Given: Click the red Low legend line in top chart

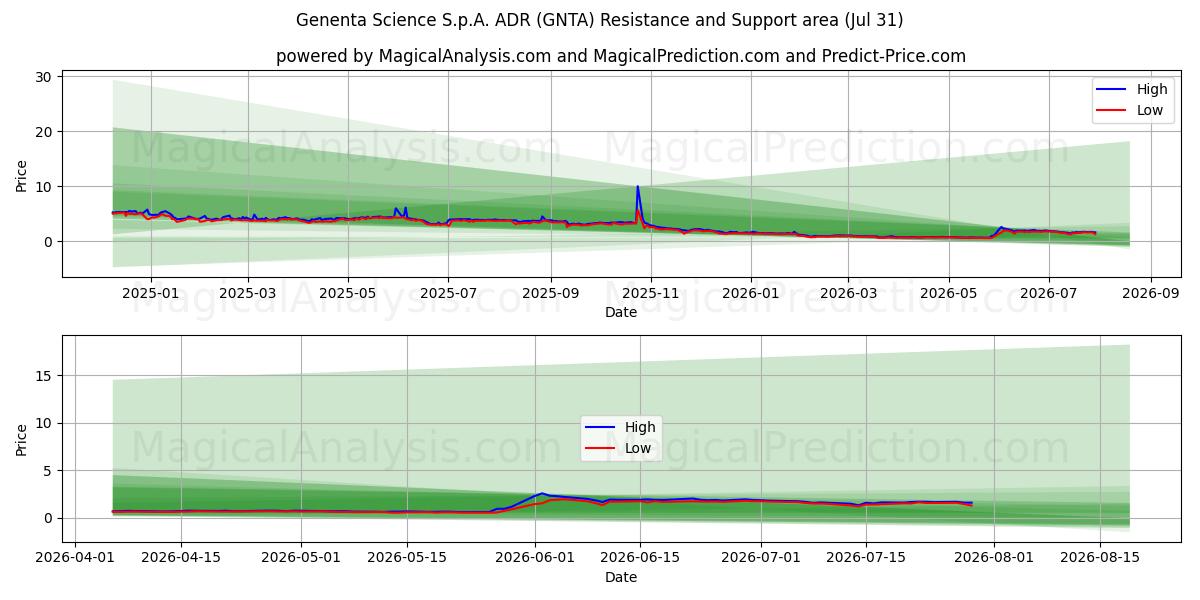Looking at the screenshot, I should (x=1109, y=110).
